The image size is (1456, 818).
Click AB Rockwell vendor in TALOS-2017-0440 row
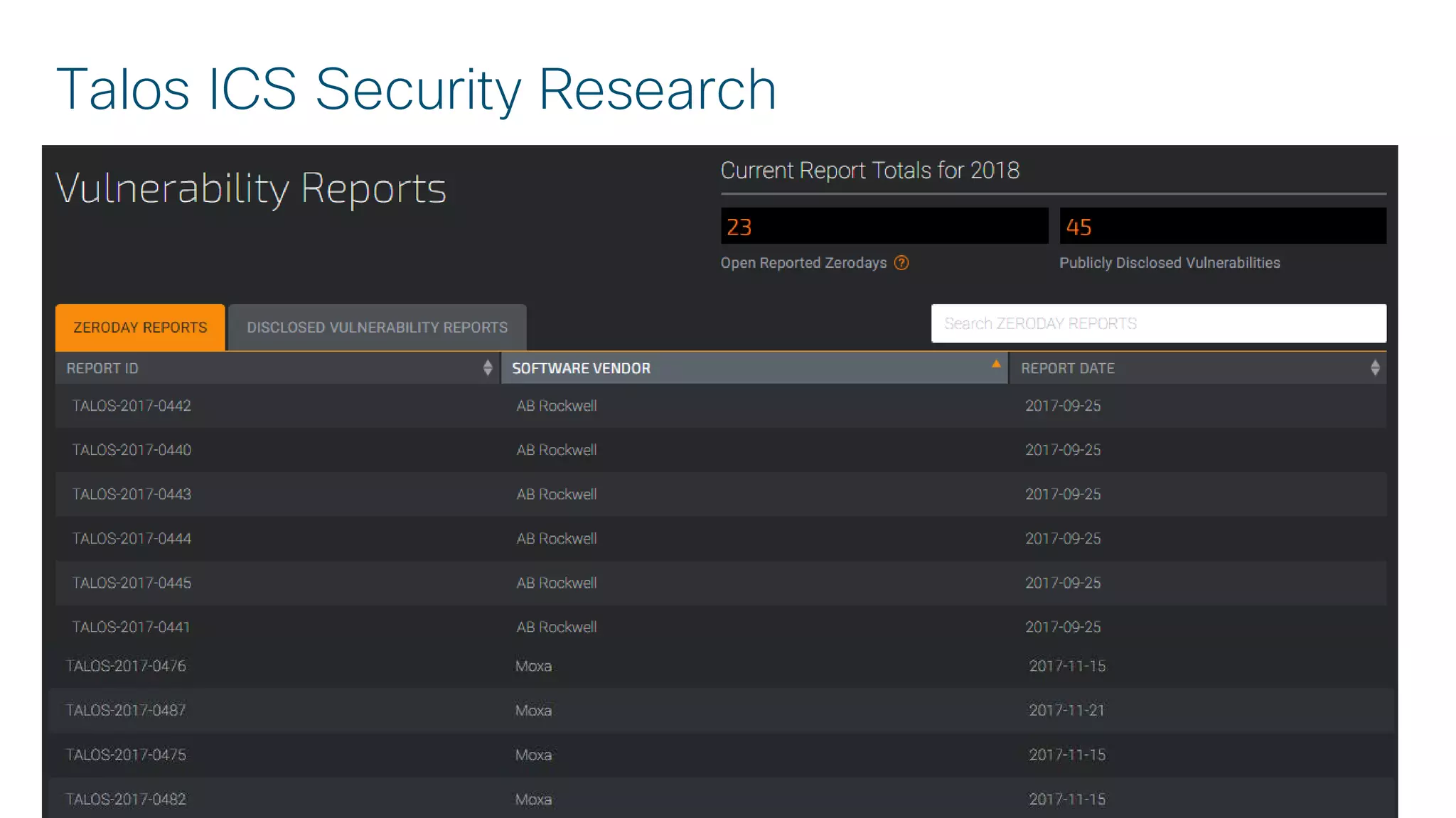[x=557, y=450]
